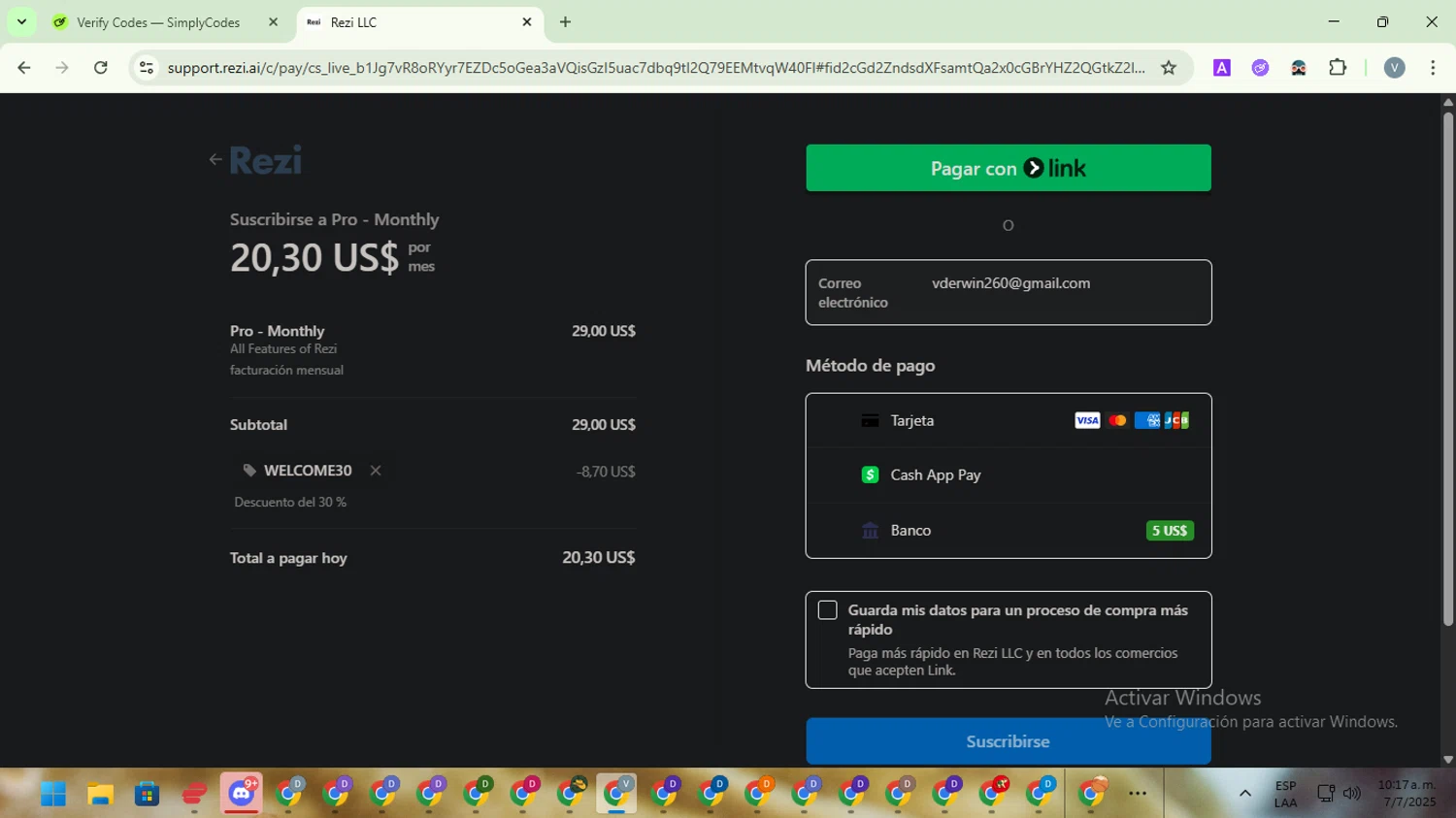Image resolution: width=1456 pixels, height=818 pixels.
Task: Open taskbar overflow three-dots
Action: click(1138, 794)
